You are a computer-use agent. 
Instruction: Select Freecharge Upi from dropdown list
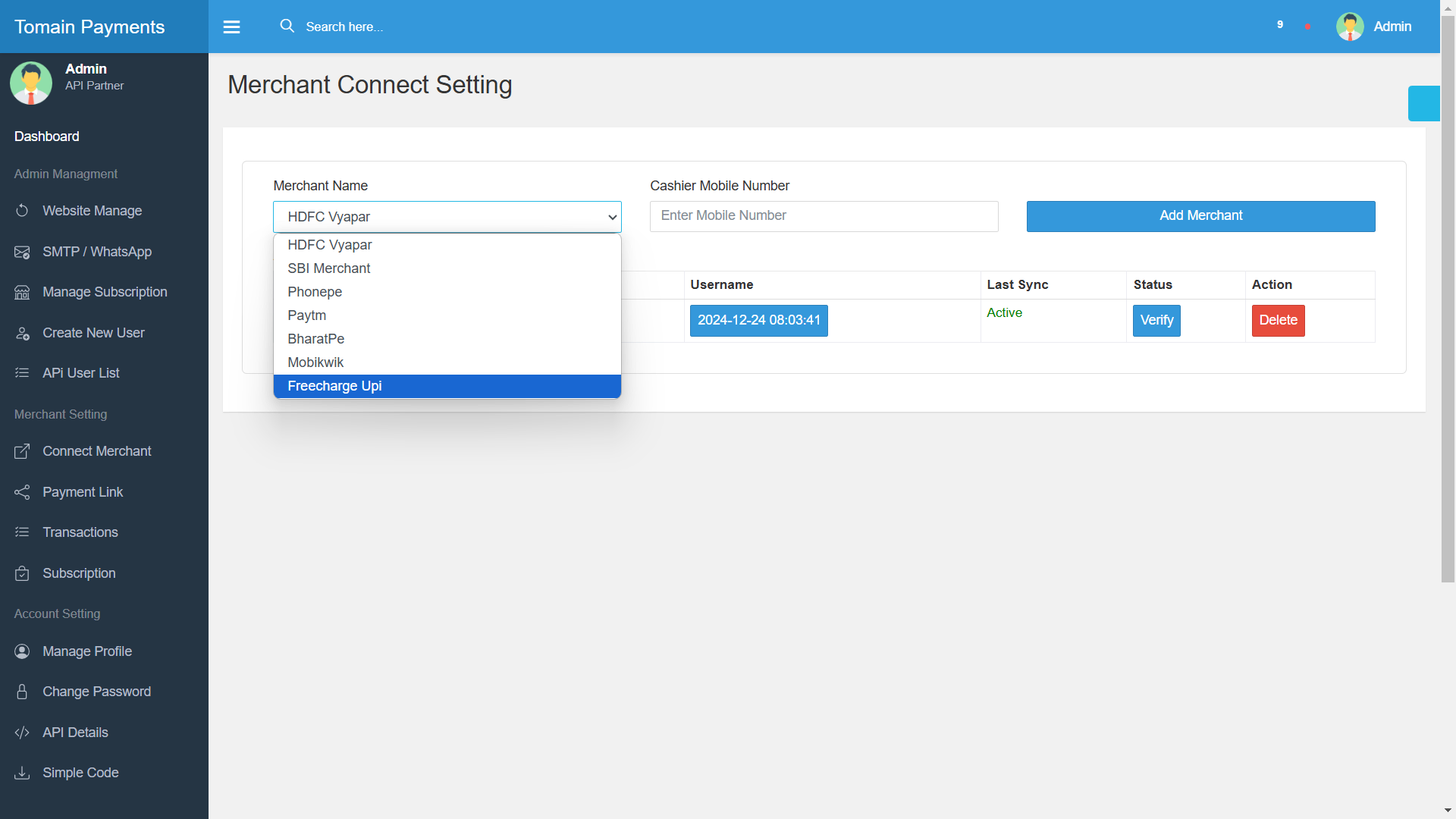tap(447, 386)
